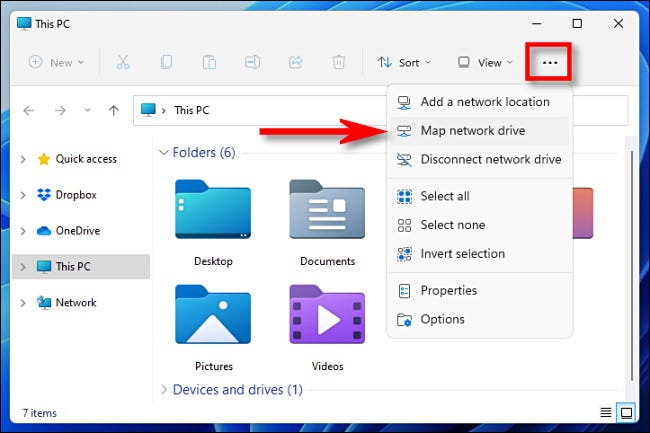Open the Pictures folder thumbnail
The height and width of the screenshot is (433, 650).
coord(213,327)
